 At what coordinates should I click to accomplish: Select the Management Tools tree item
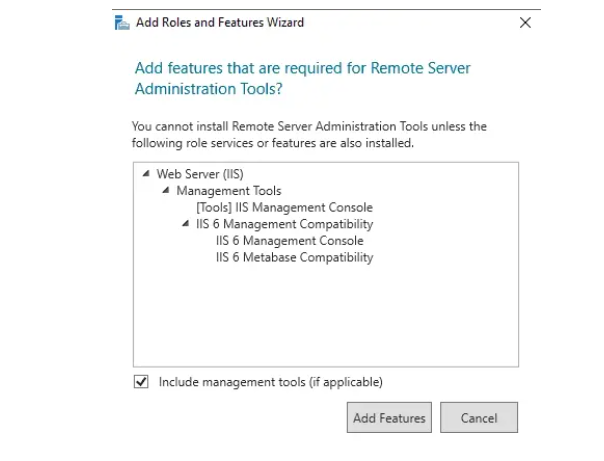point(229,191)
